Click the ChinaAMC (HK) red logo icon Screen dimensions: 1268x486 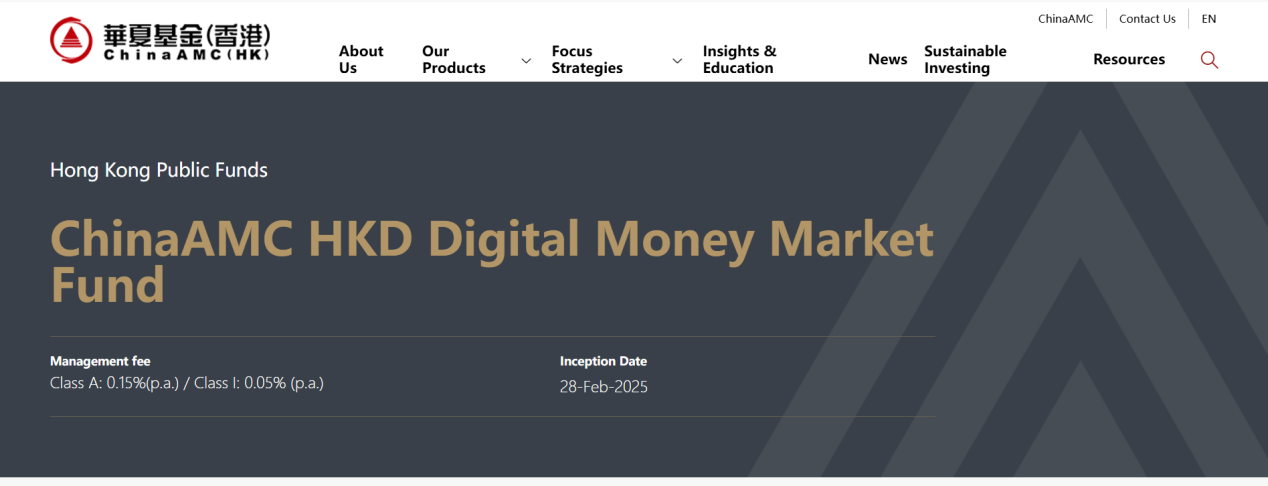coord(71,40)
